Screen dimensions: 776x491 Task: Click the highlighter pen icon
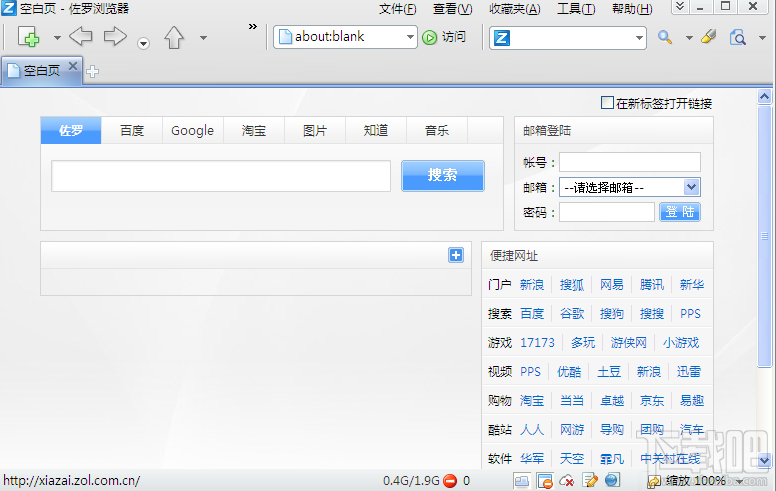click(x=709, y=37)
